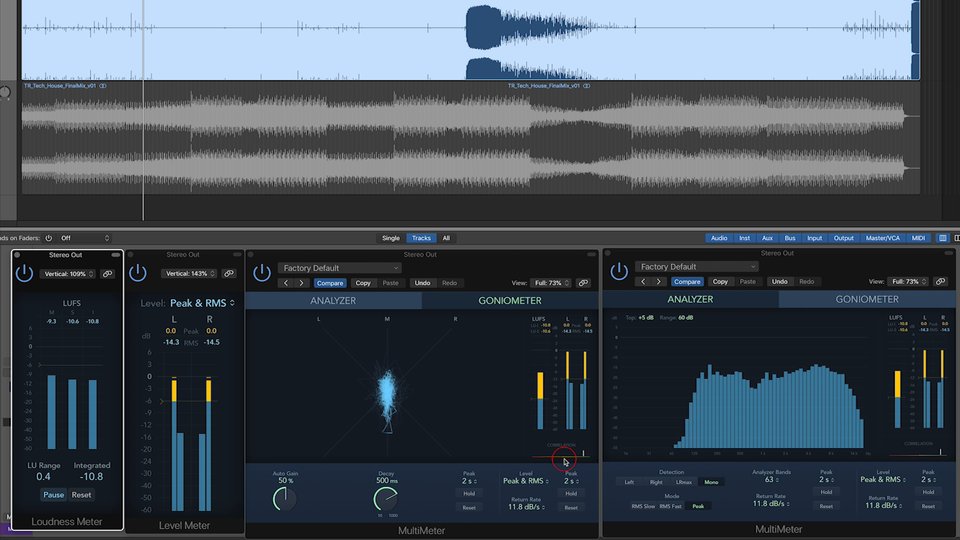Copy settings in Goniometer MultiMeter window

point(363,283)
